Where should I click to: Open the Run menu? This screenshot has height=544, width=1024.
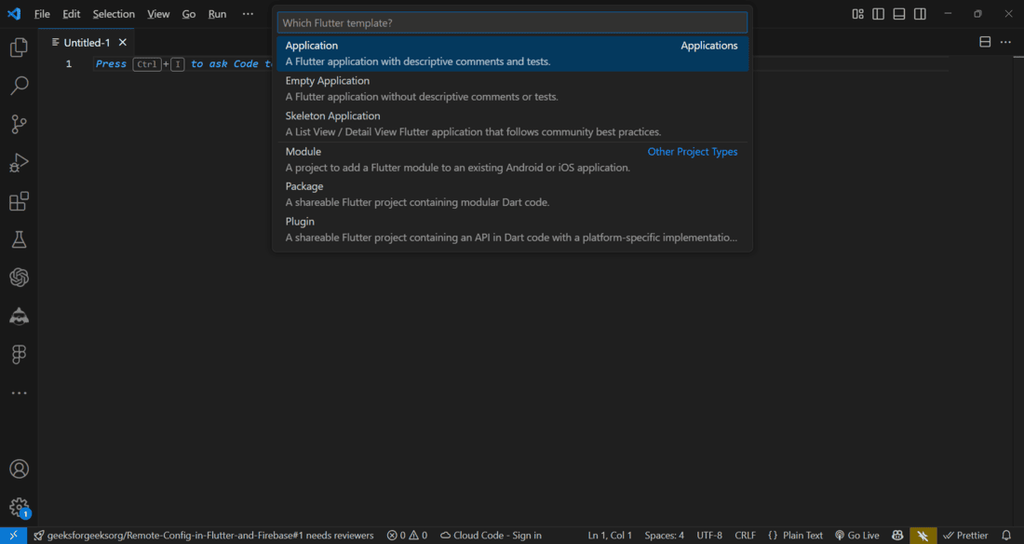point(217,14)
